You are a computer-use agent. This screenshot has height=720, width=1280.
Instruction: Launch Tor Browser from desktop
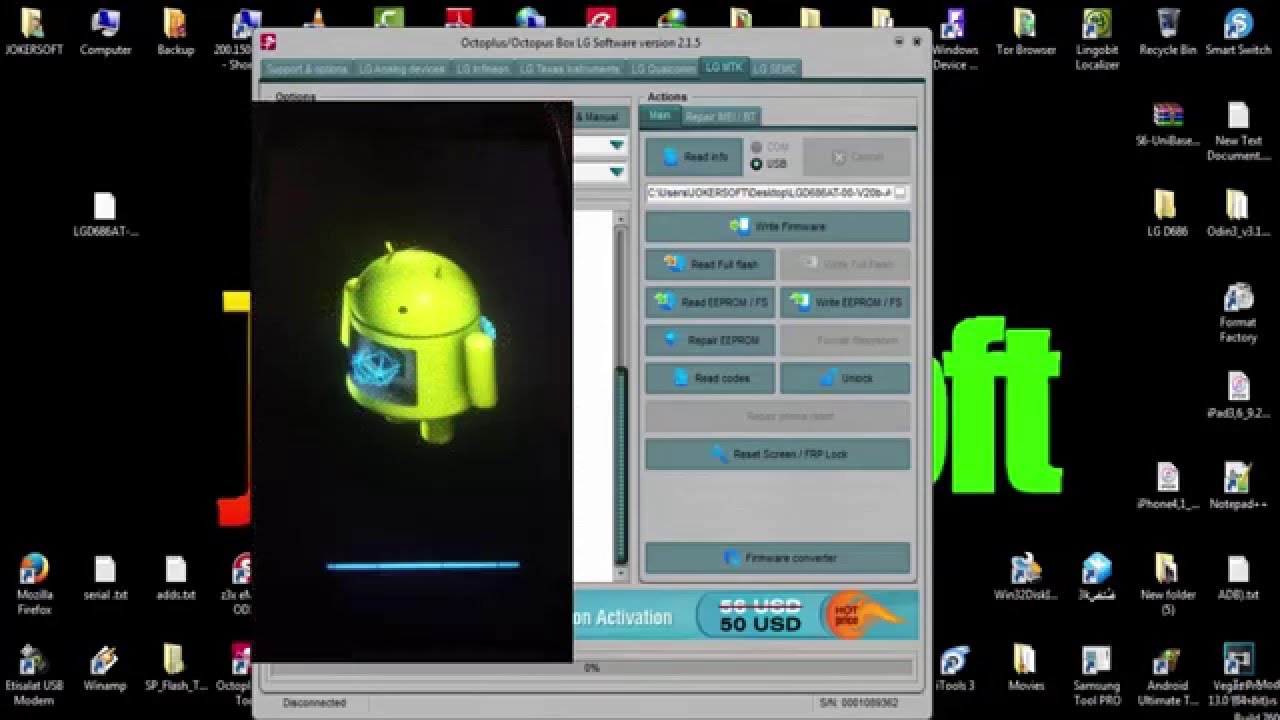[x=1026, y=30]
